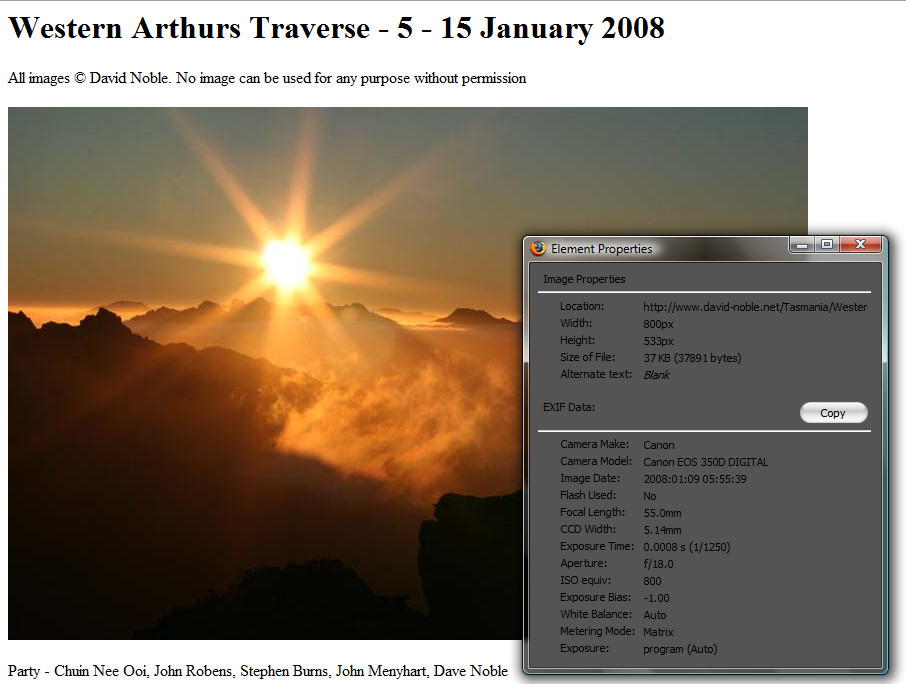Click the Party members text line
Screen dimensions: 906x684
(x=258, y=671)
